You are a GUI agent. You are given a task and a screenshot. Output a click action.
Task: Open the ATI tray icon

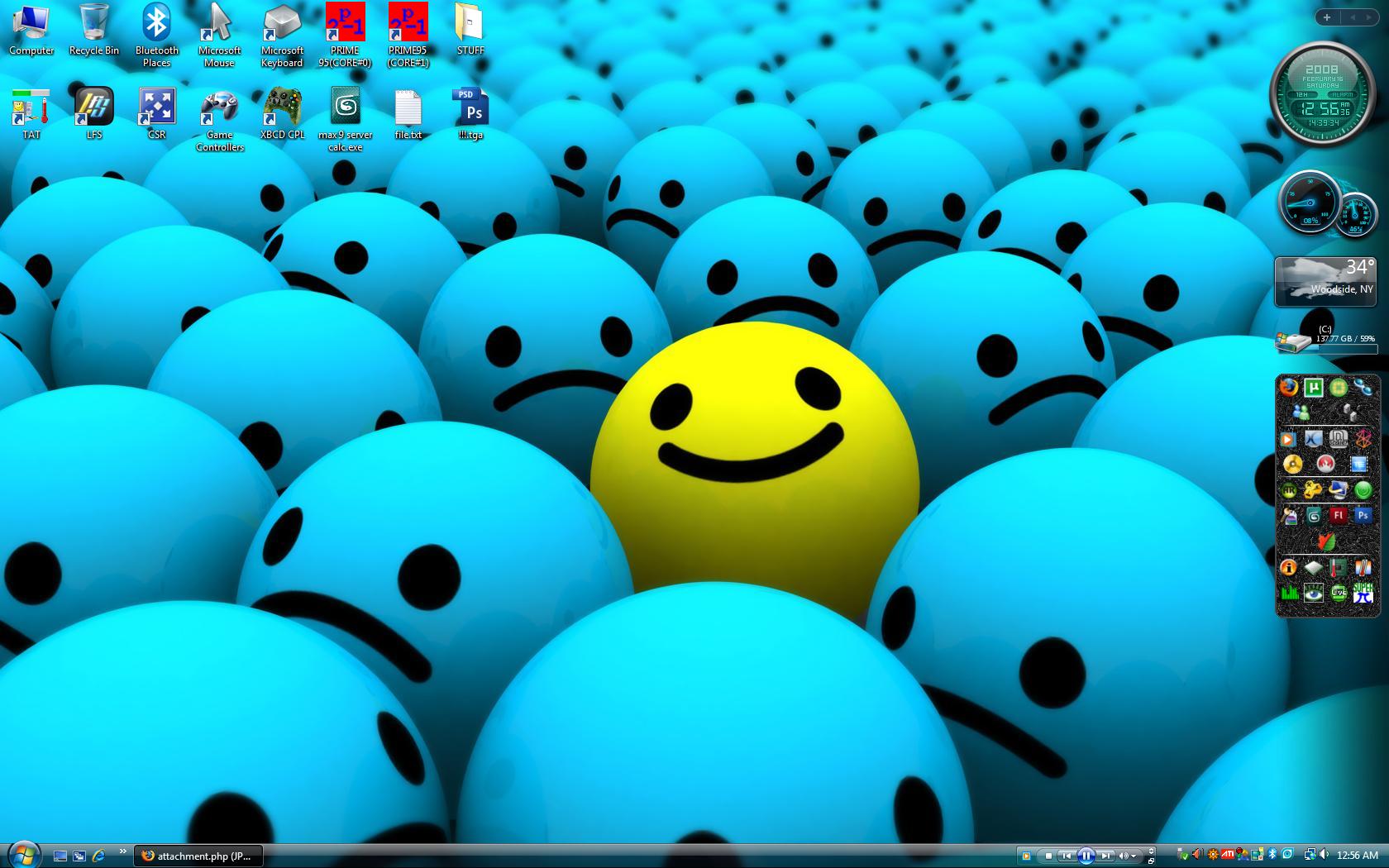[x=1229, y=855]
